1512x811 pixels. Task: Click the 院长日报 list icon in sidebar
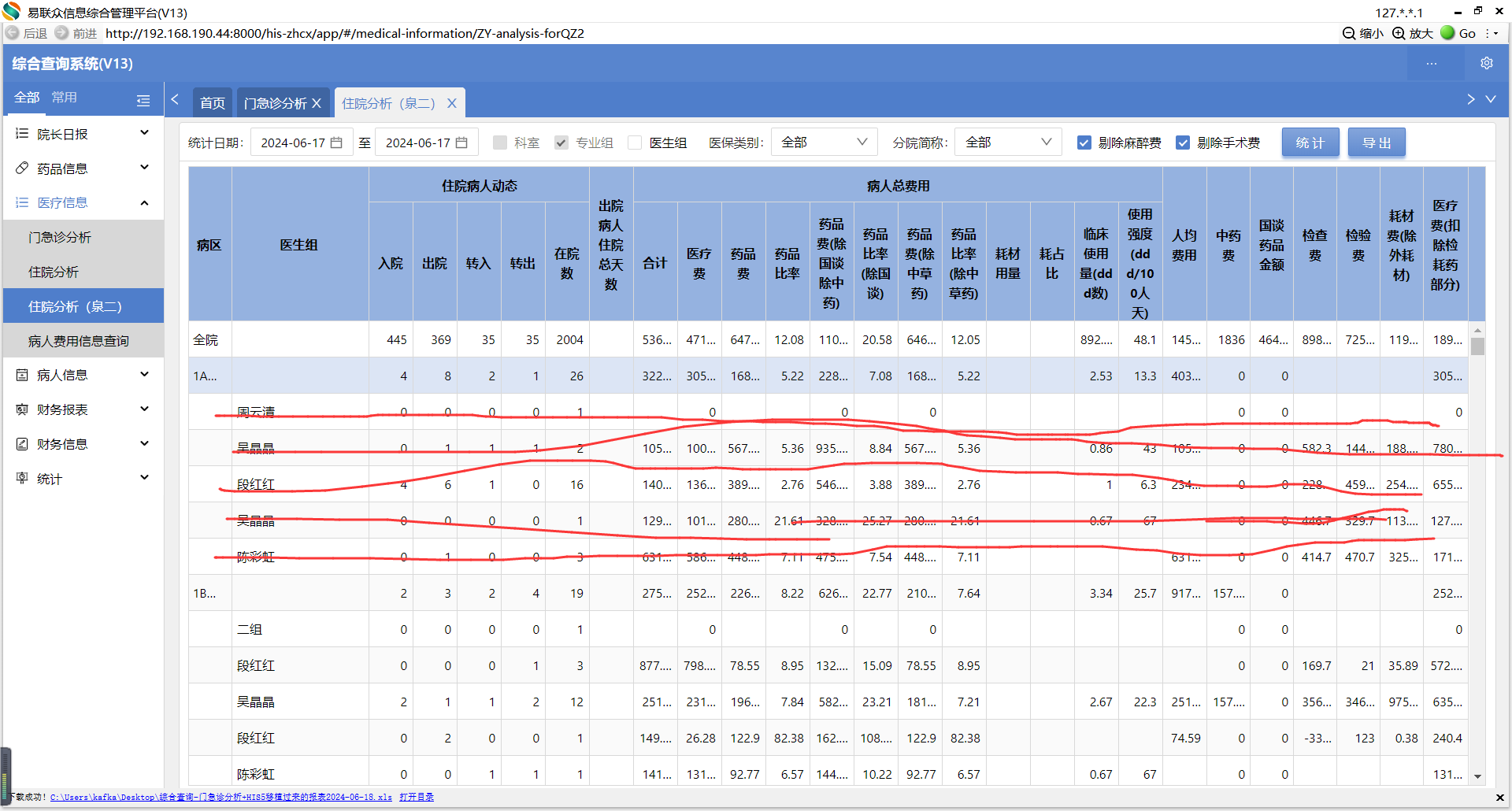pyautogui.click(x=22, y=134)
